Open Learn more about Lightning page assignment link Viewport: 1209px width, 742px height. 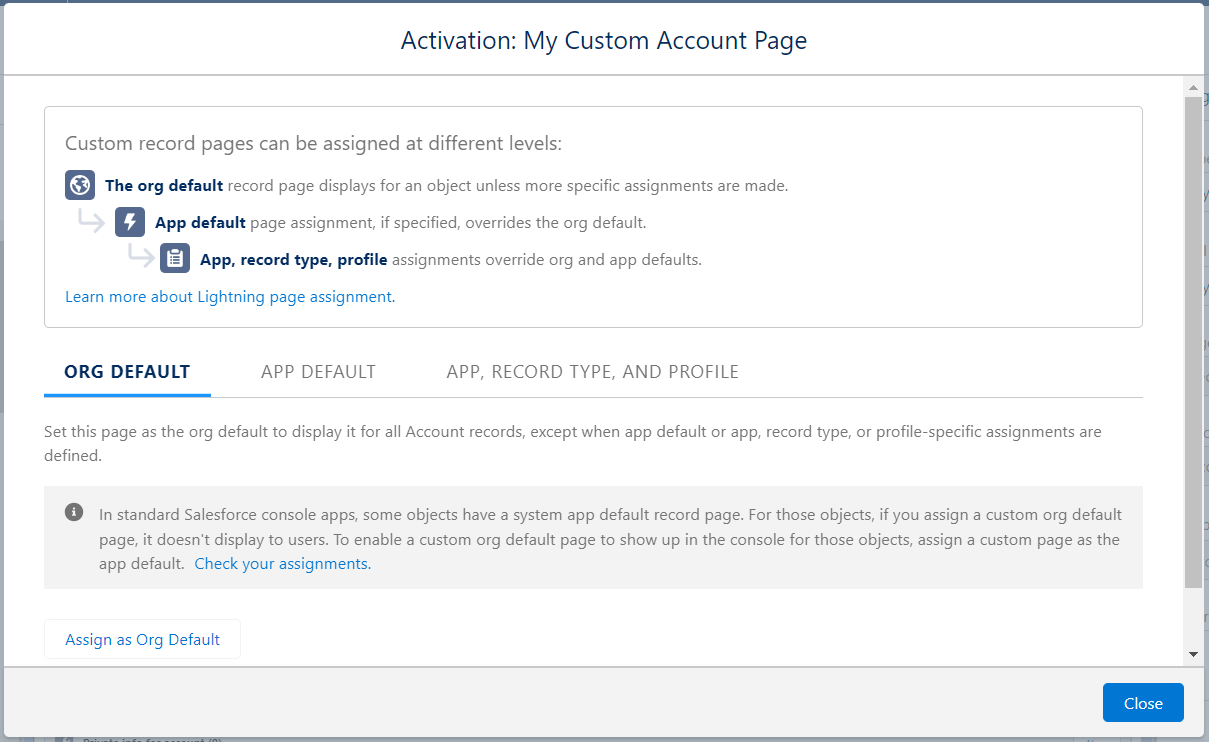click(x=229, y=297)
